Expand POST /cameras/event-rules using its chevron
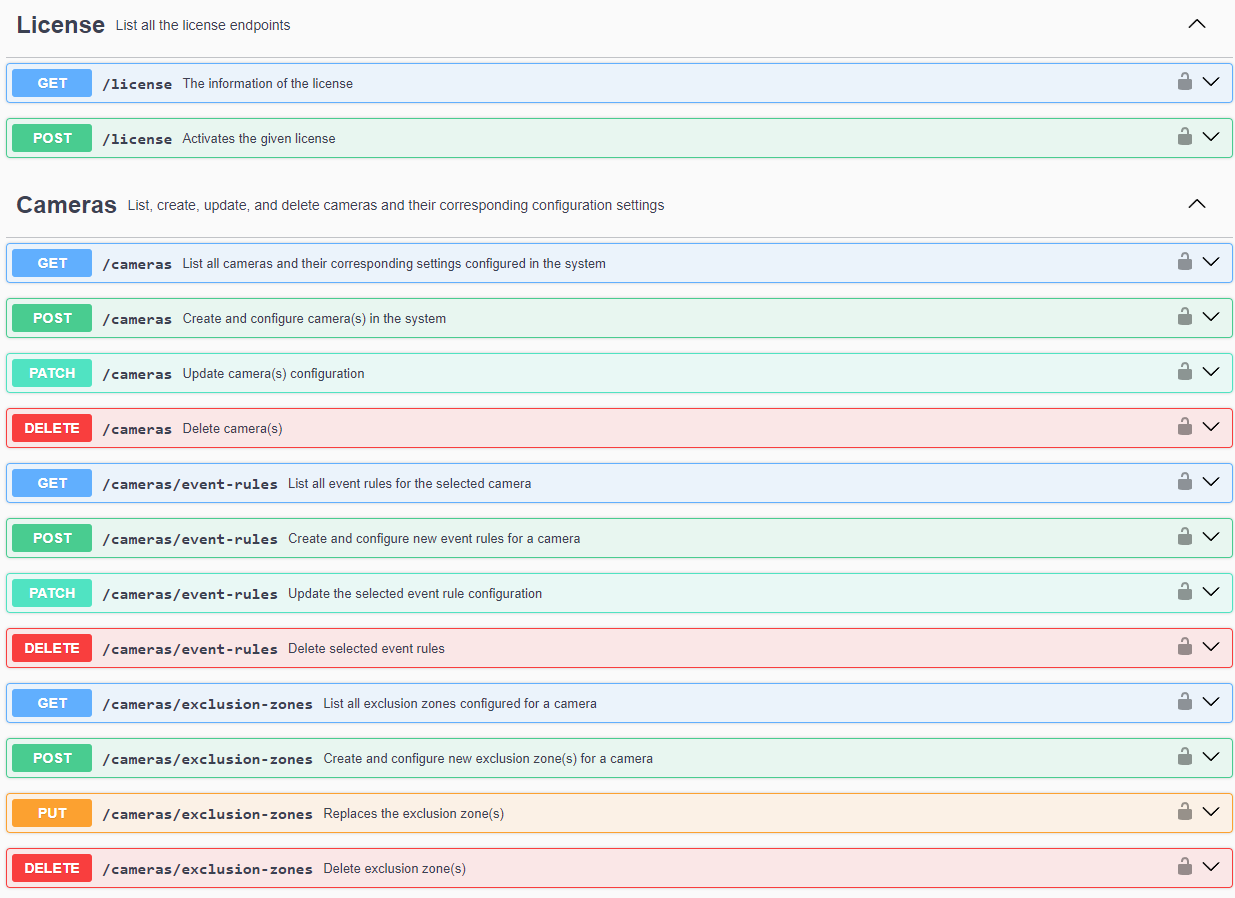 (x=1211, y=537)
